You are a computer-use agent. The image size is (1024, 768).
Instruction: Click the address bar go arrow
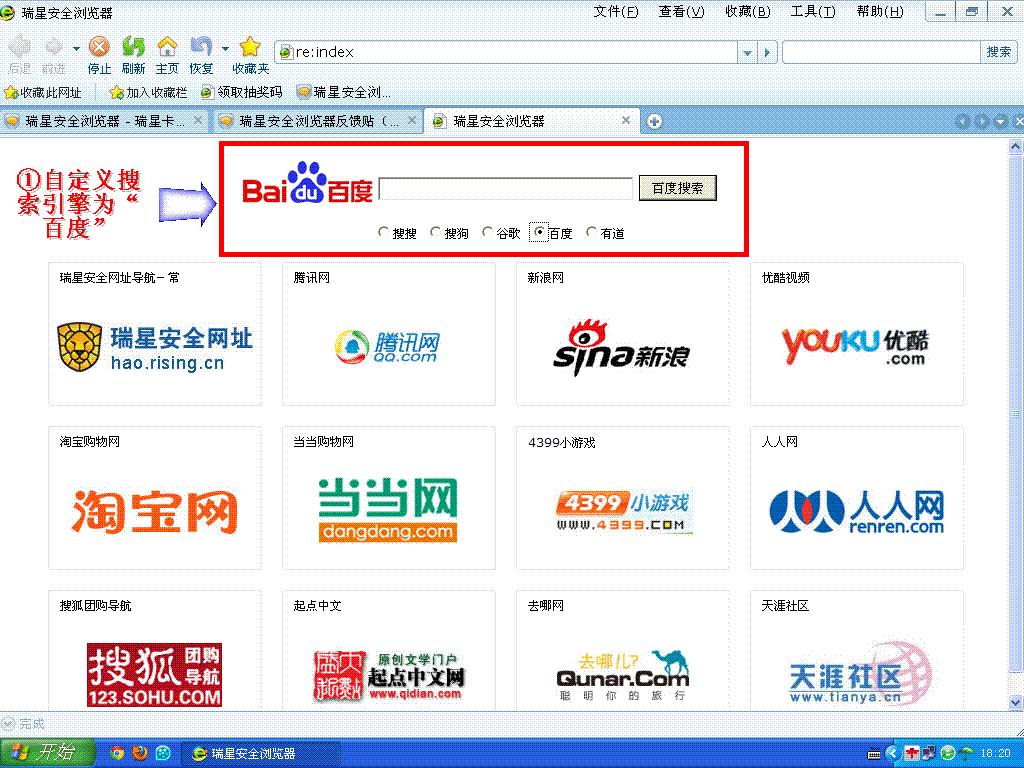click(767, 52)
